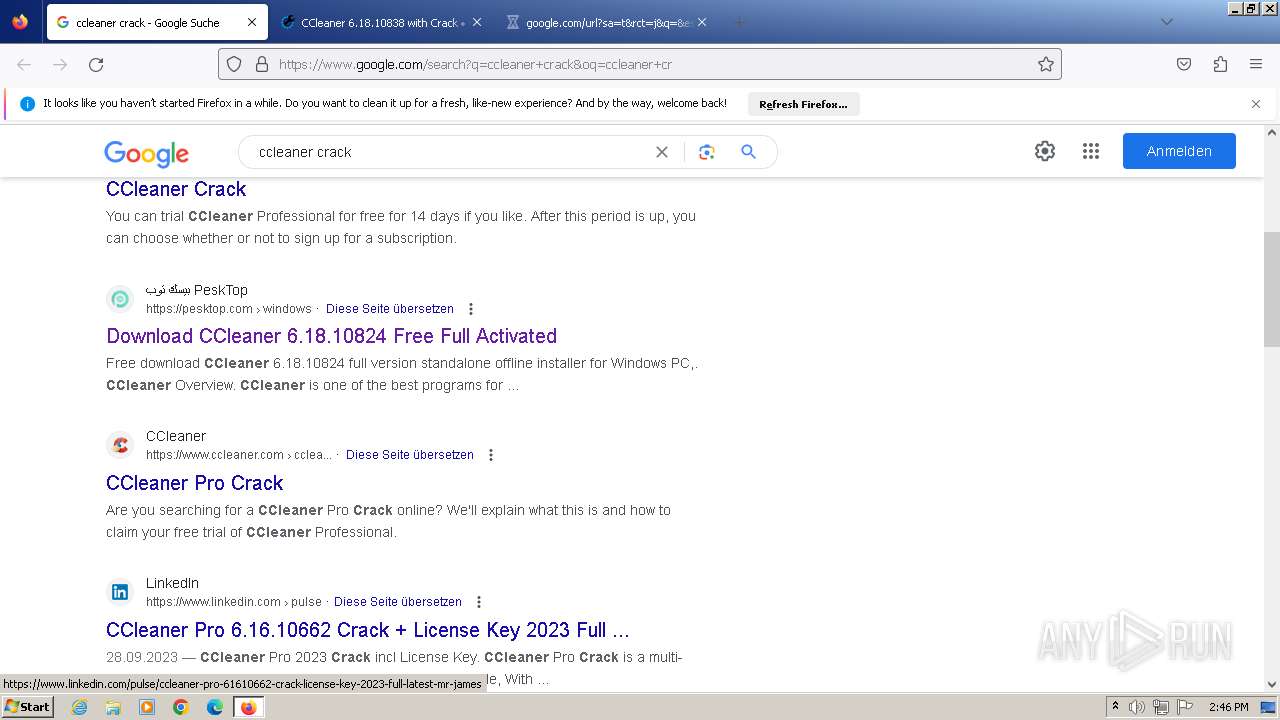Close the google.com/url tab
The image size is (1280, 720).
pyautogui.click(x=702, y=22)
